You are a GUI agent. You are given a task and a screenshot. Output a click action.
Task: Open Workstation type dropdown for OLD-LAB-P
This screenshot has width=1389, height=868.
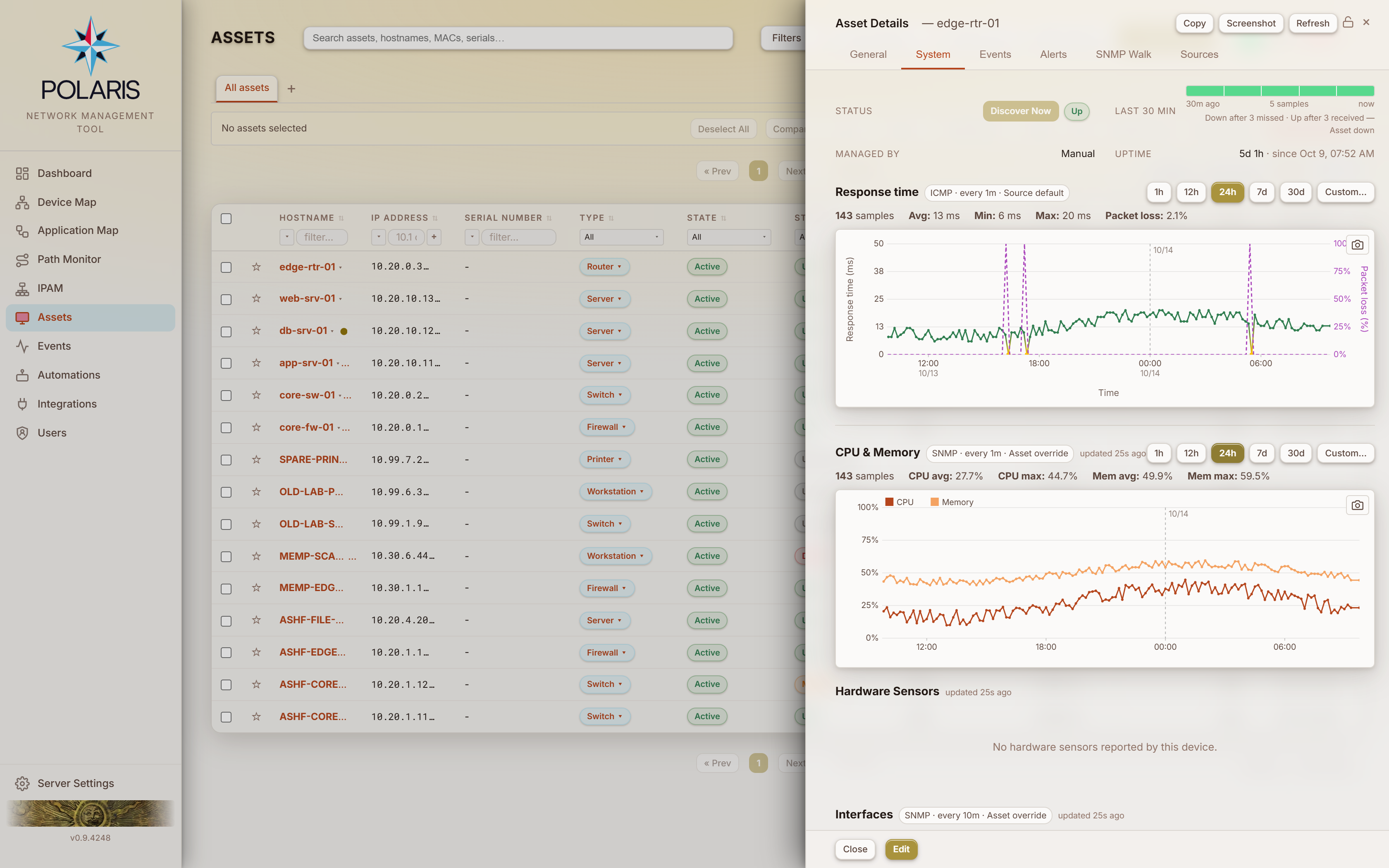[615, 491]
